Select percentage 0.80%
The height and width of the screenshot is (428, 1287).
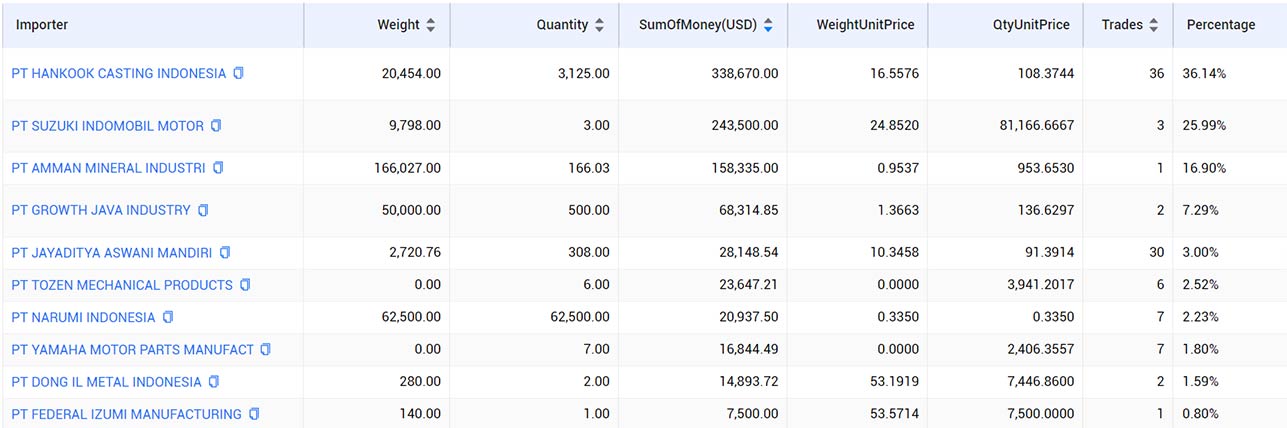click(1200, 414)
